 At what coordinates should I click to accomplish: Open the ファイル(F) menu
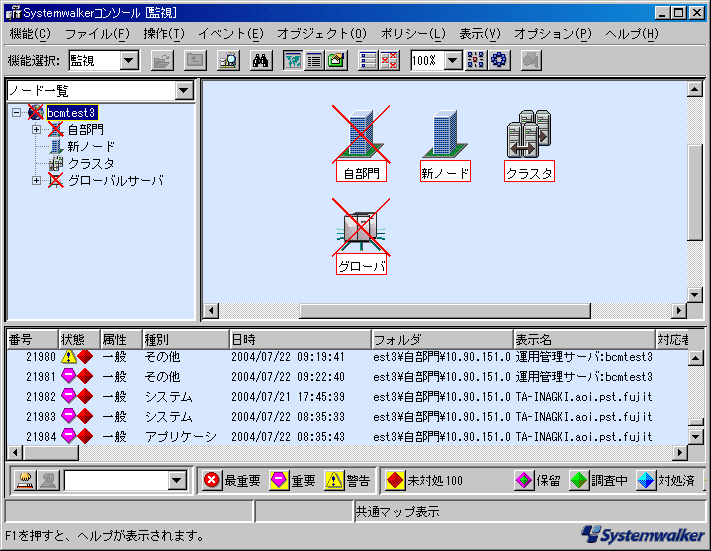(x=97, y=34)
